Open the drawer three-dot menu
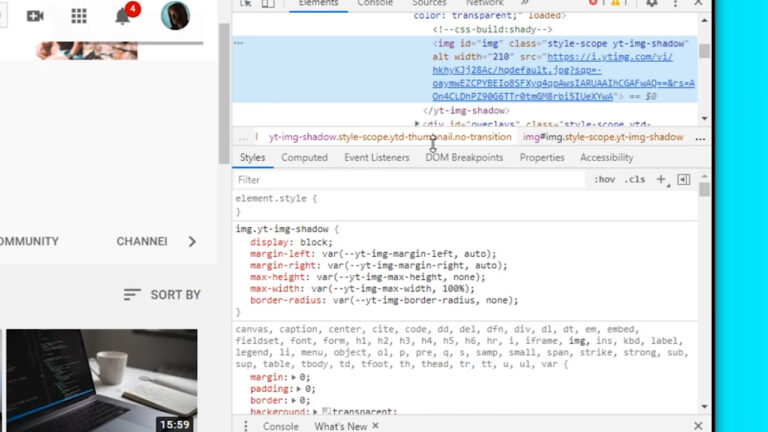Screen dimensions: 768x432 246,426
